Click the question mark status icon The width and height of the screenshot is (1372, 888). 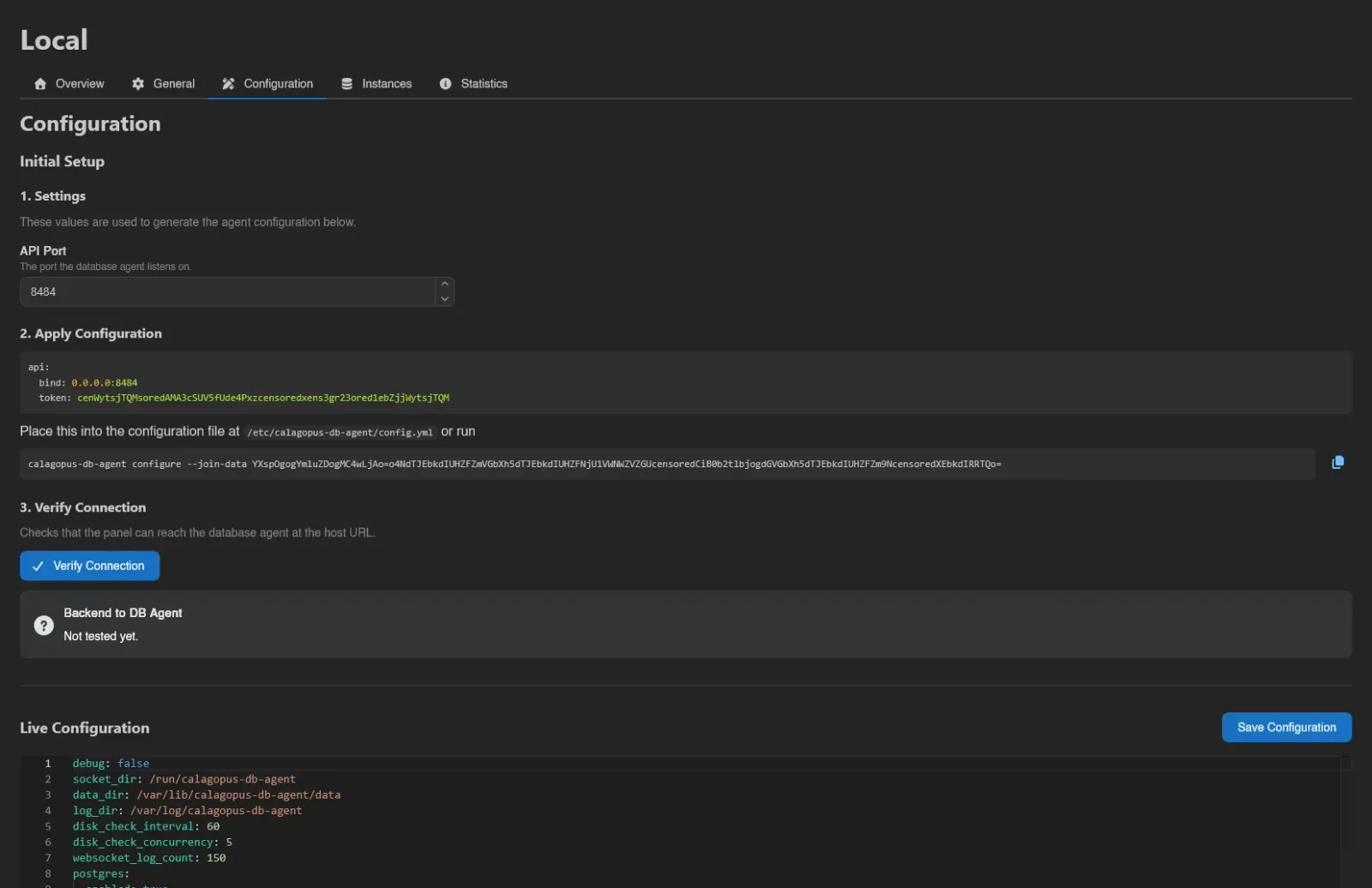coord(44,626)
